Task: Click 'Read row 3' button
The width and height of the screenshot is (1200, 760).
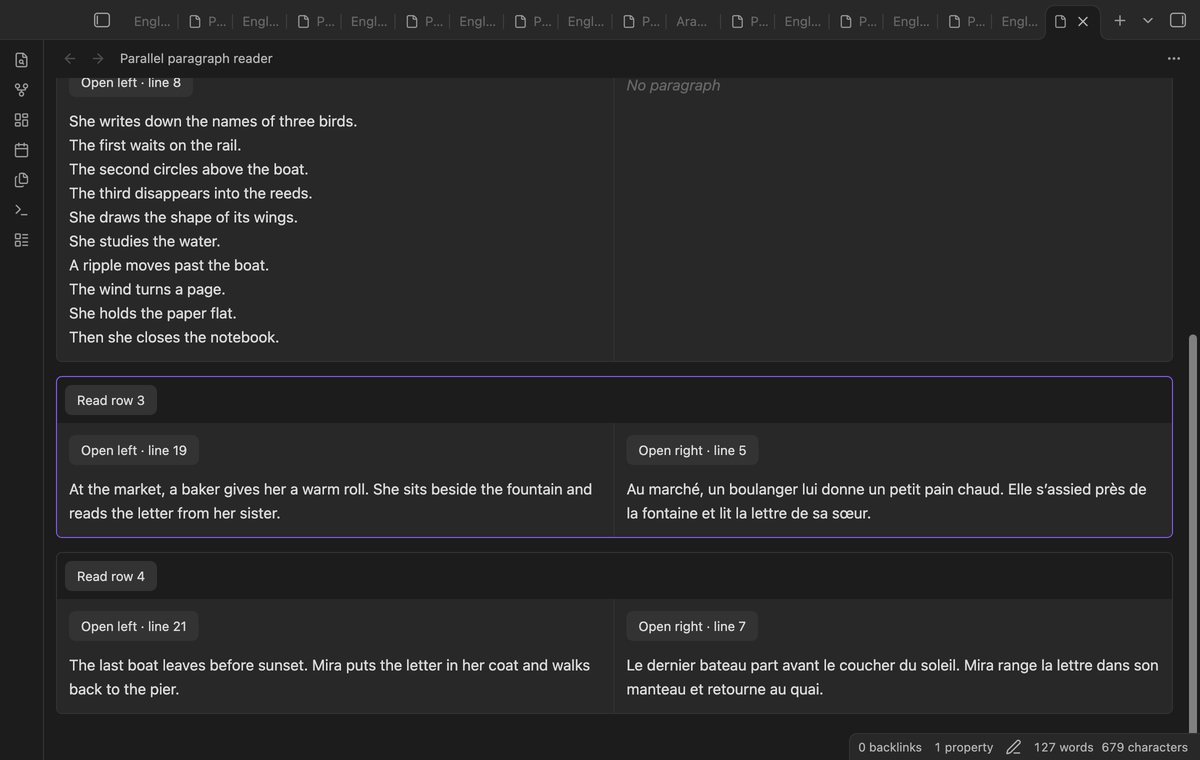Action: pyautogui.click(x=111, y=400)
